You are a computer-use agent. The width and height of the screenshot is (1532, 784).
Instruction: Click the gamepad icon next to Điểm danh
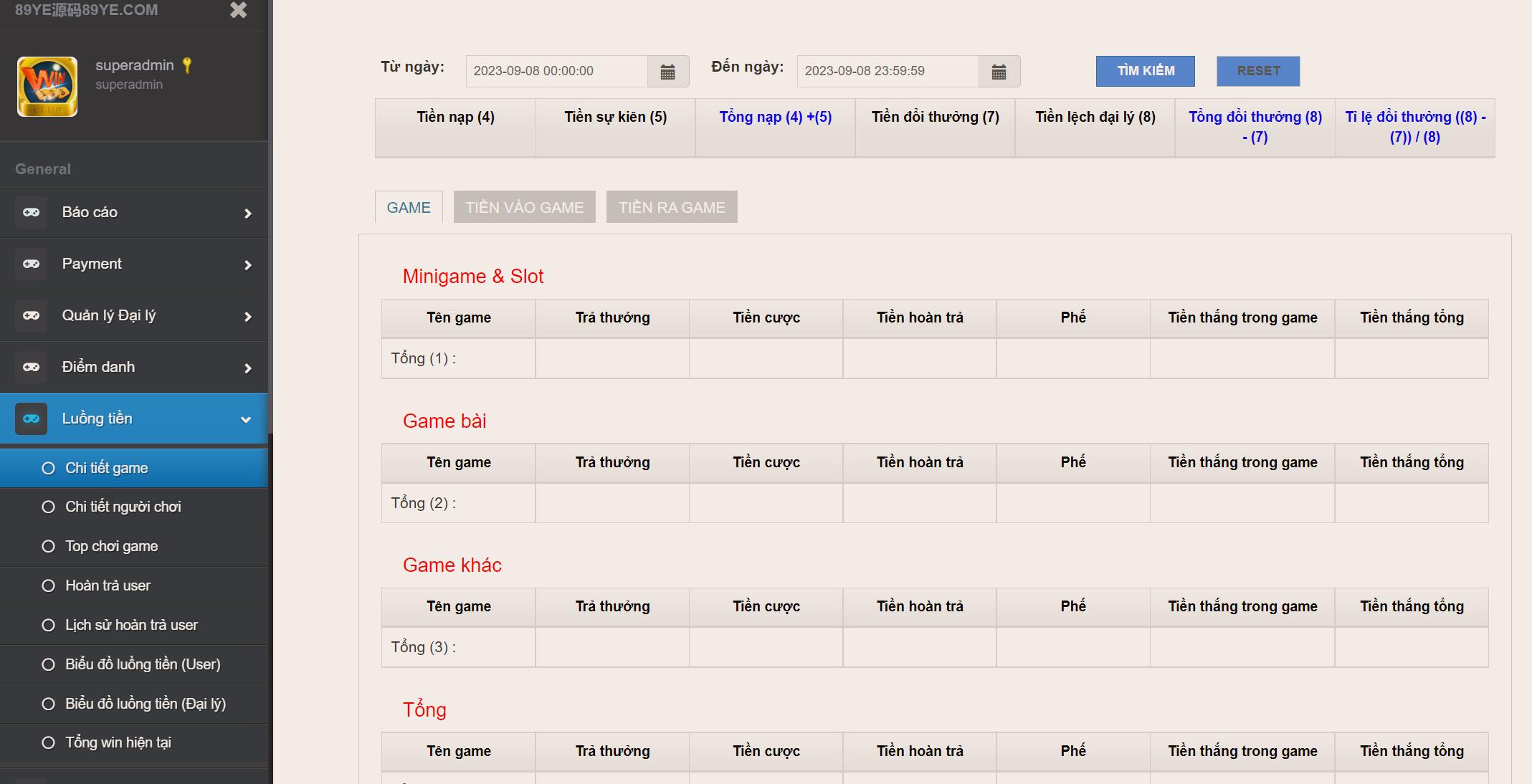coord(31,367)
